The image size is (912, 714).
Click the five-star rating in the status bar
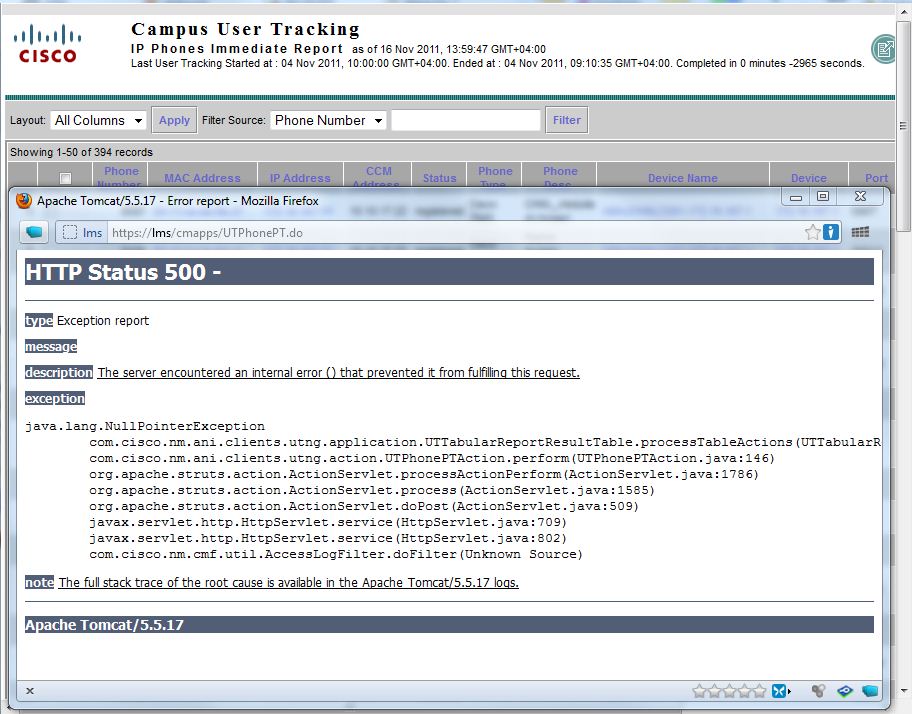click(729, 691)
